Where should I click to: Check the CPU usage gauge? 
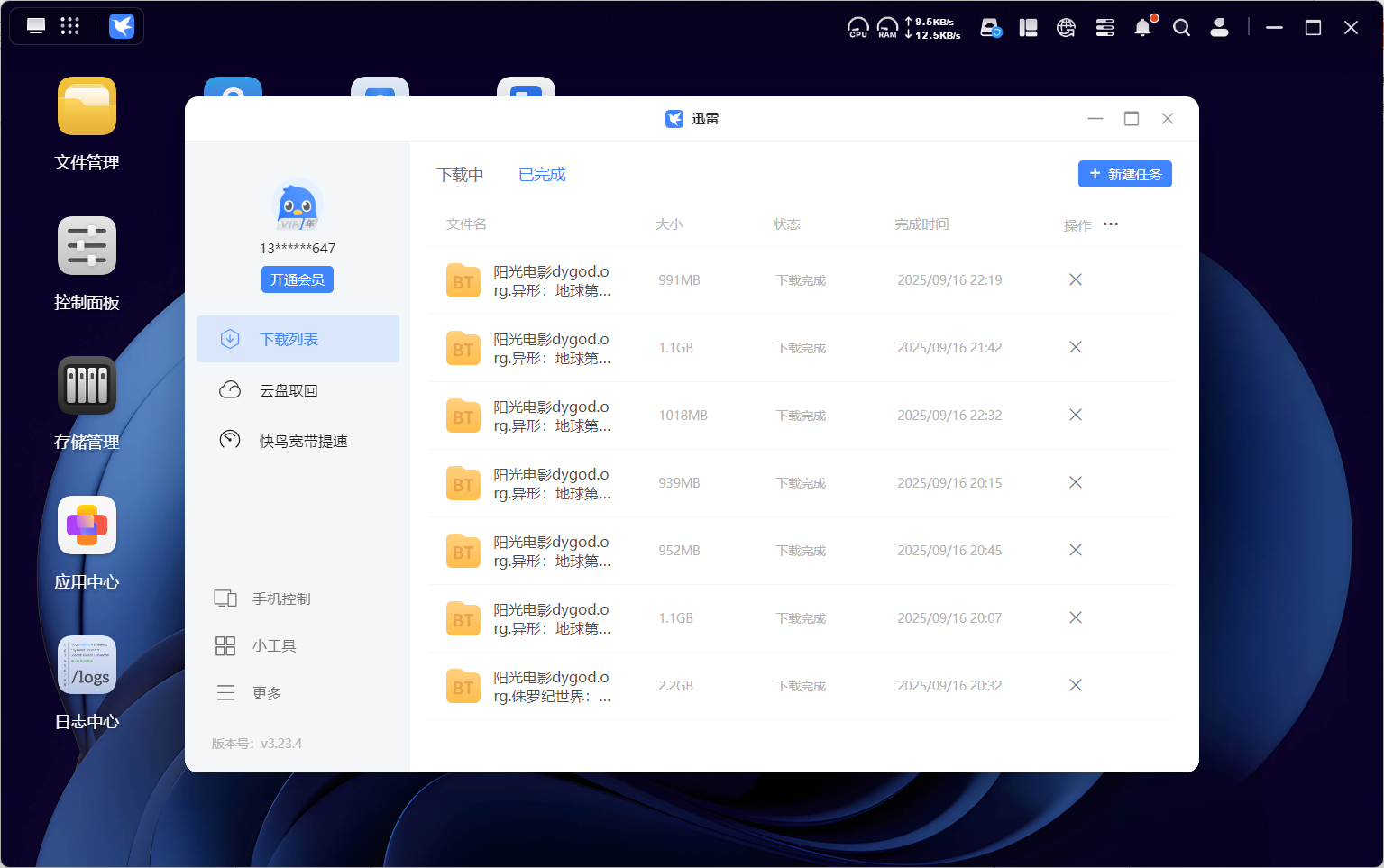click(858, 28)
